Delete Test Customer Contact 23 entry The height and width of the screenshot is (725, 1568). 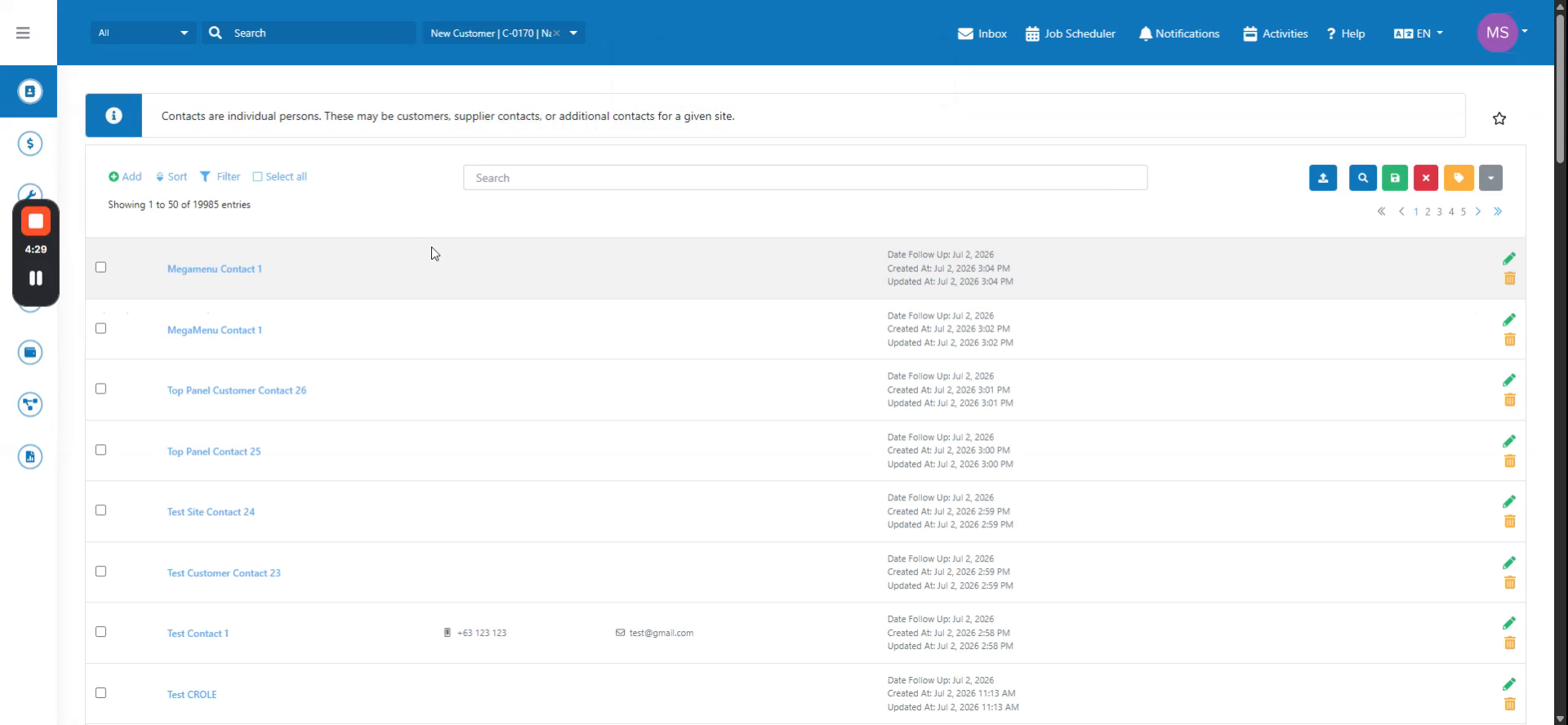coord(1510,583)
